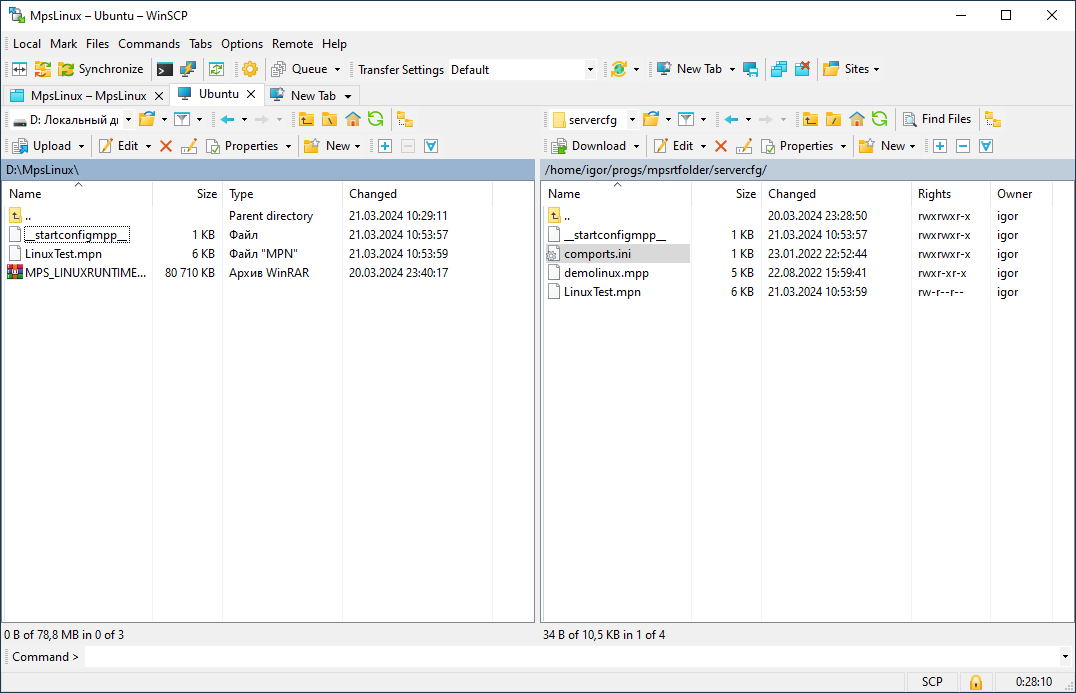
Task: Close the MpsLinux – MpsLinux tab
Action: click(159, 96)
